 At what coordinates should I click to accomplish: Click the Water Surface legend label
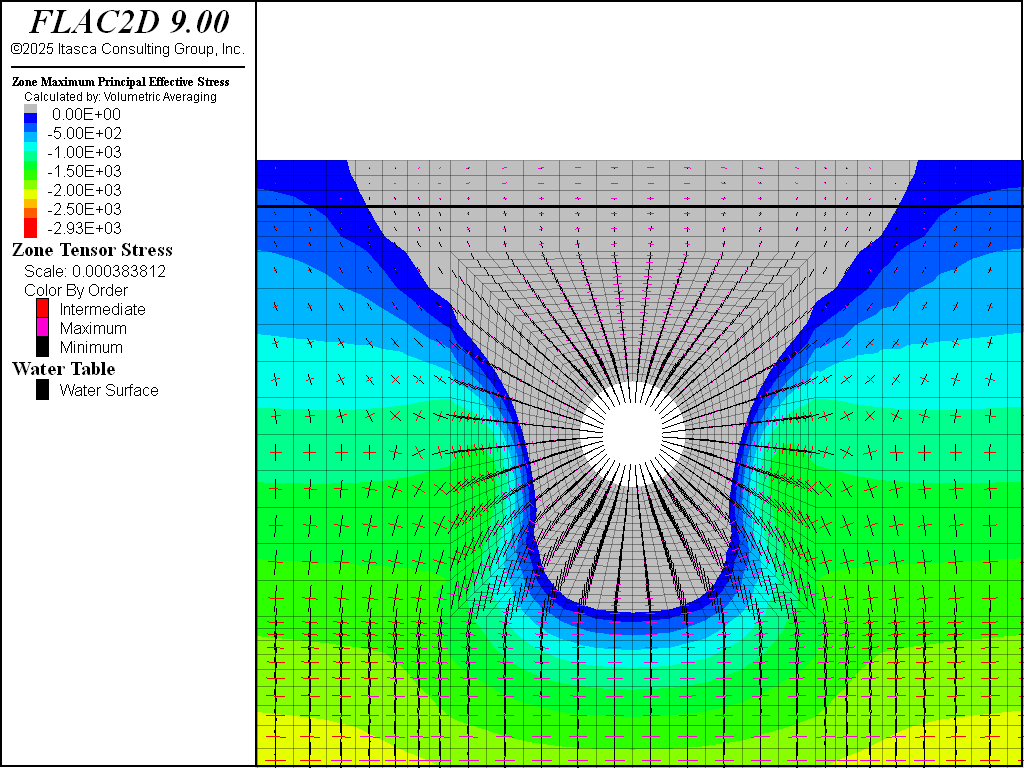tap(109, 391)
